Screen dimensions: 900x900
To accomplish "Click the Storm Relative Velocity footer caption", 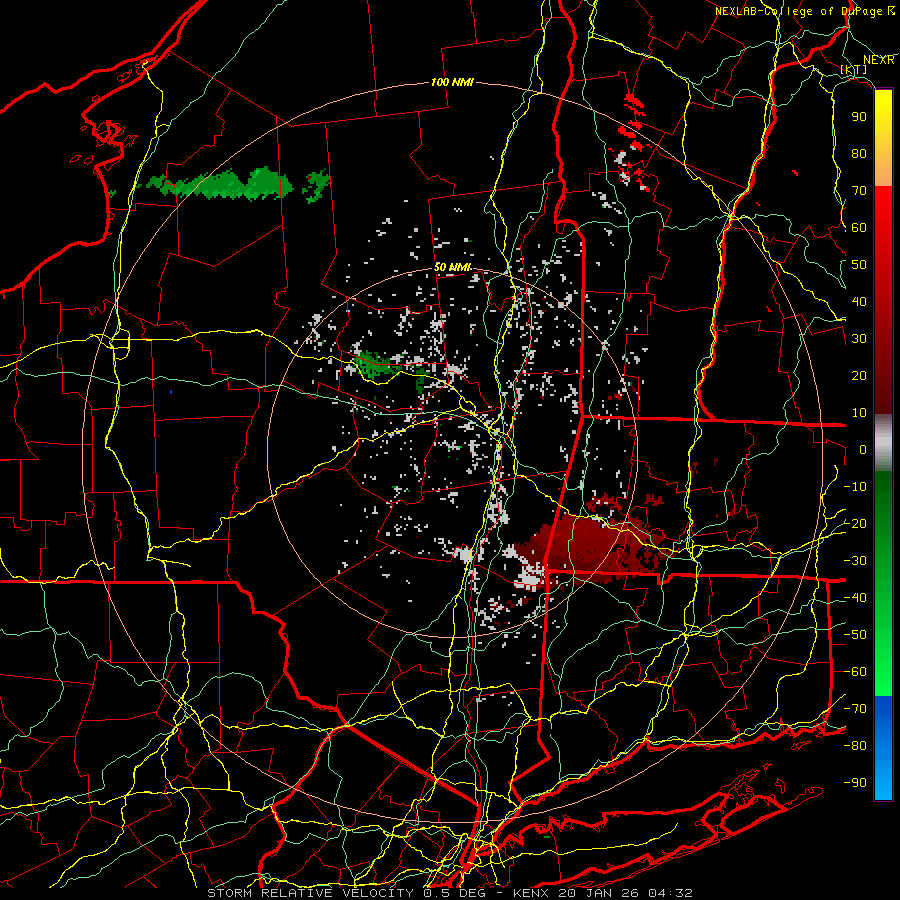I will (449, 893).
